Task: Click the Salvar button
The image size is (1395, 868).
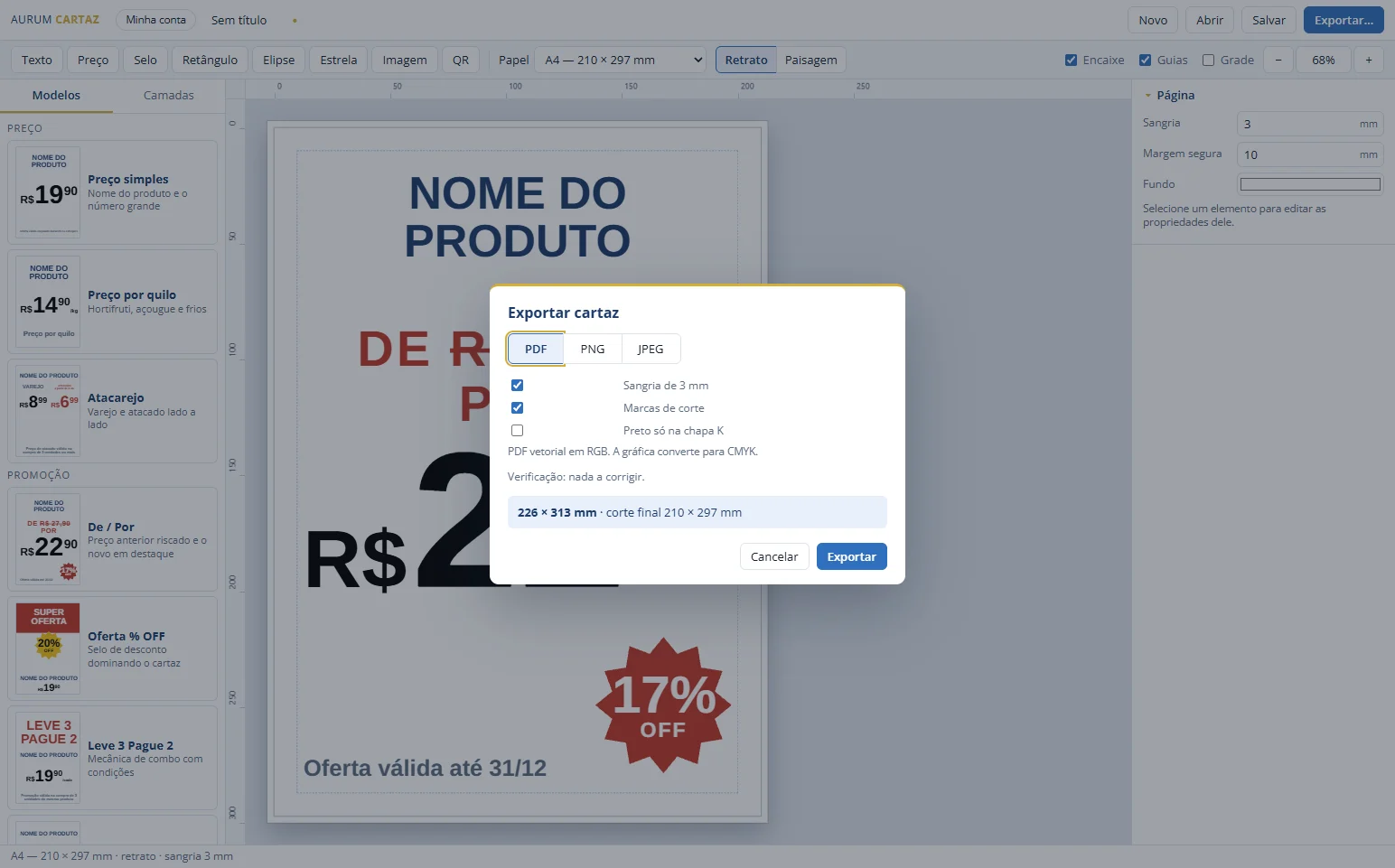Action: [x=1269, y=20]
